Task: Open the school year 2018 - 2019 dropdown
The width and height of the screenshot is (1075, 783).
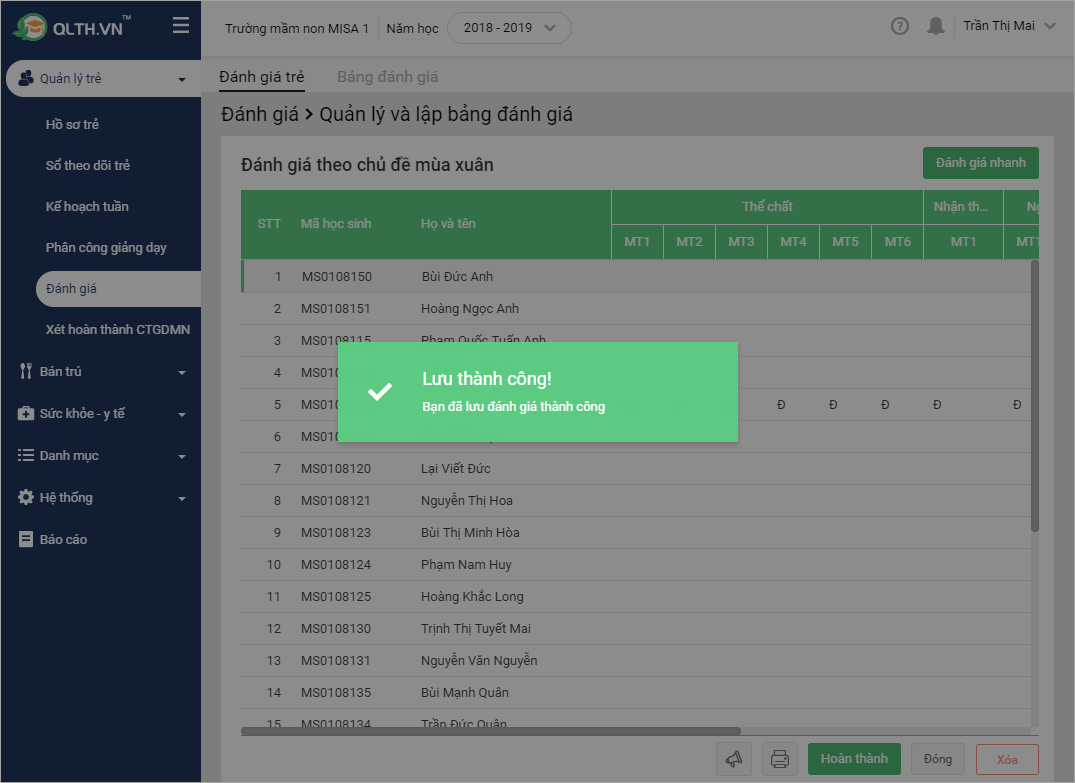Action: 509,28
